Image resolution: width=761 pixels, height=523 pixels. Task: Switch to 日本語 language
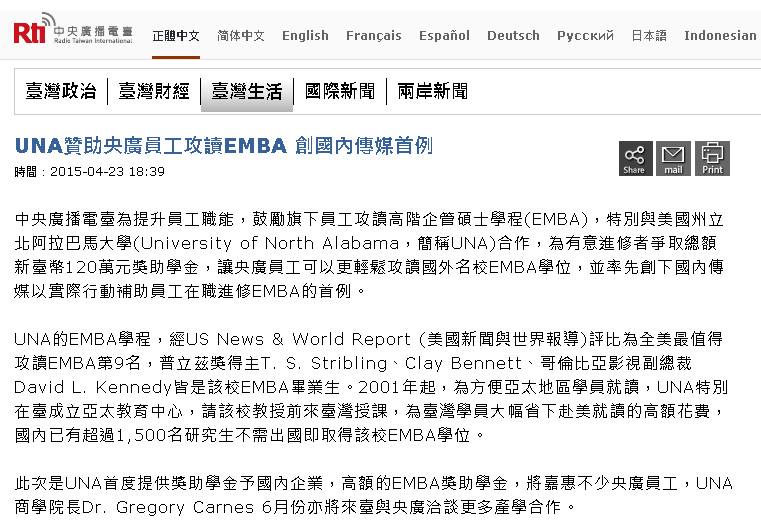[x=649, y=35]
